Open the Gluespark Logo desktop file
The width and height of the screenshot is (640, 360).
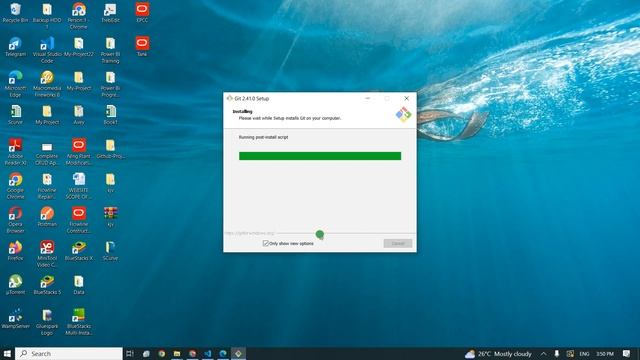pyautogui.click(x=47, y=322)
